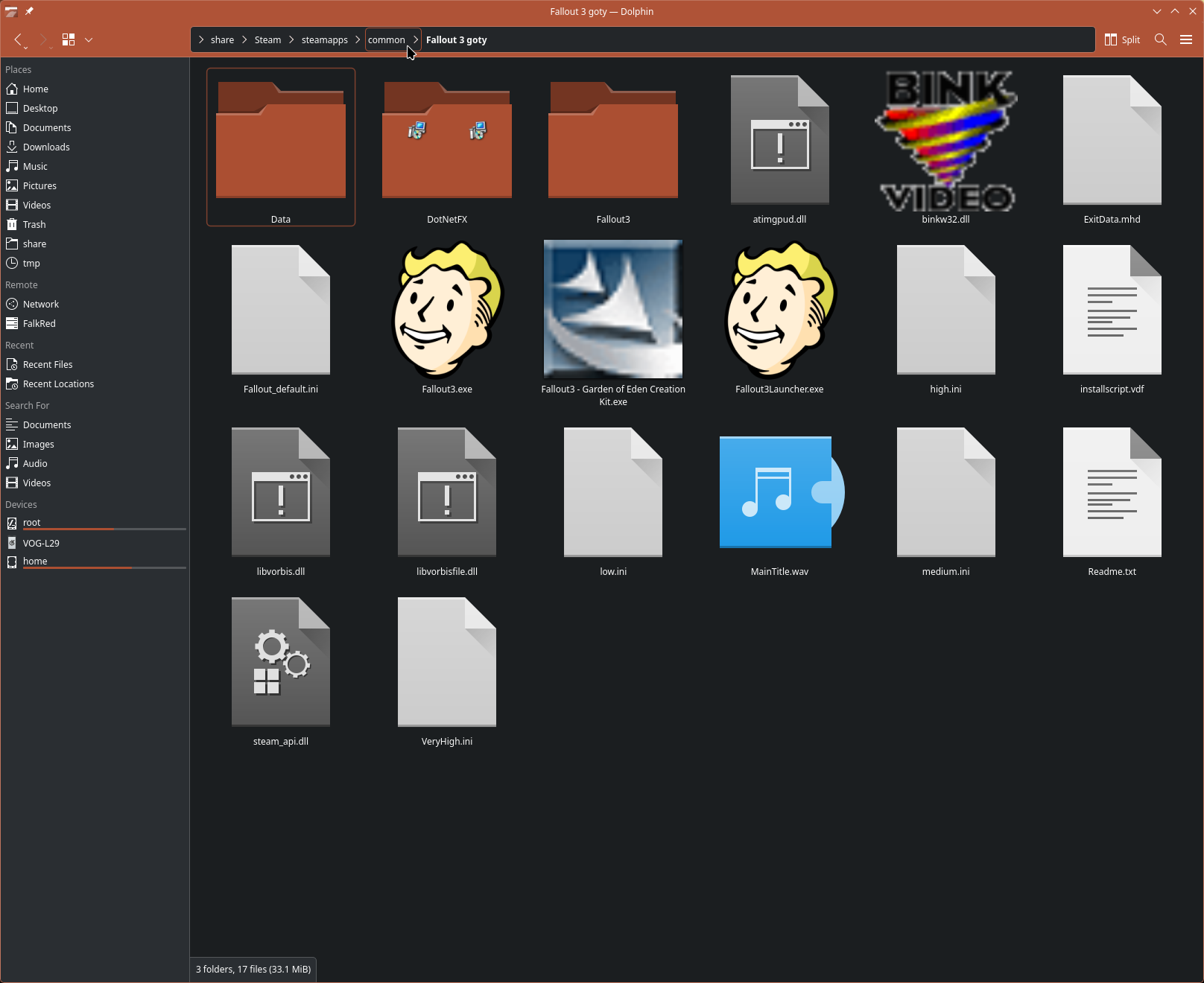1204x983 pixels.
Task: Click the window pin icon in titlebar
Action: tap(29, 11)
